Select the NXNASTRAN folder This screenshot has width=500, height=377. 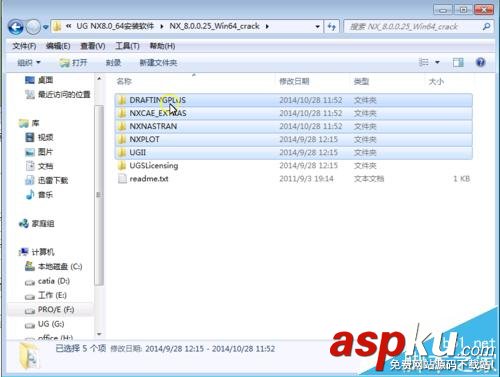pos(294,126)
